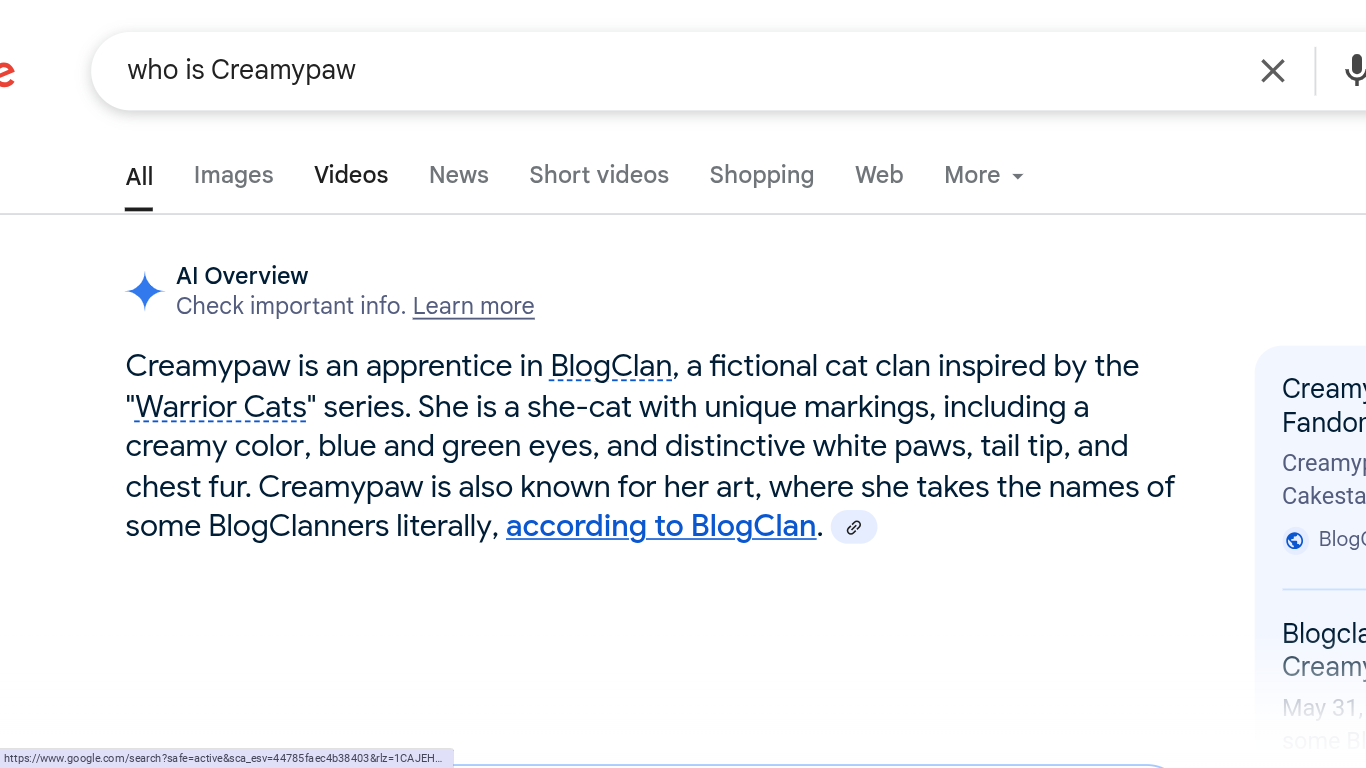
Task: Click the underlined BlogClan term in the overview
Action: [611, 366]
